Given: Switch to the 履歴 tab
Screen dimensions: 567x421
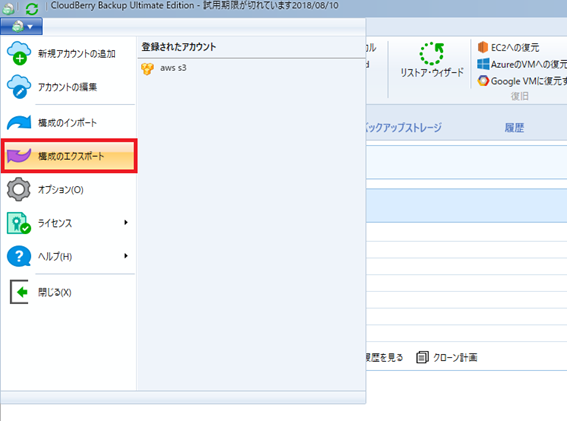Looking at the screenshot, I should click(514, 128).
